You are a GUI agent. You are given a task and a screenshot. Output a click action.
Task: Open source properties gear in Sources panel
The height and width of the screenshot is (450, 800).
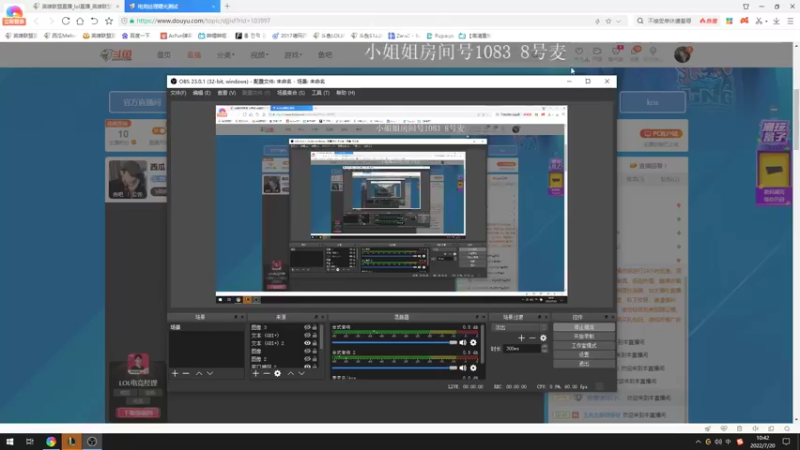pos(278,373)
